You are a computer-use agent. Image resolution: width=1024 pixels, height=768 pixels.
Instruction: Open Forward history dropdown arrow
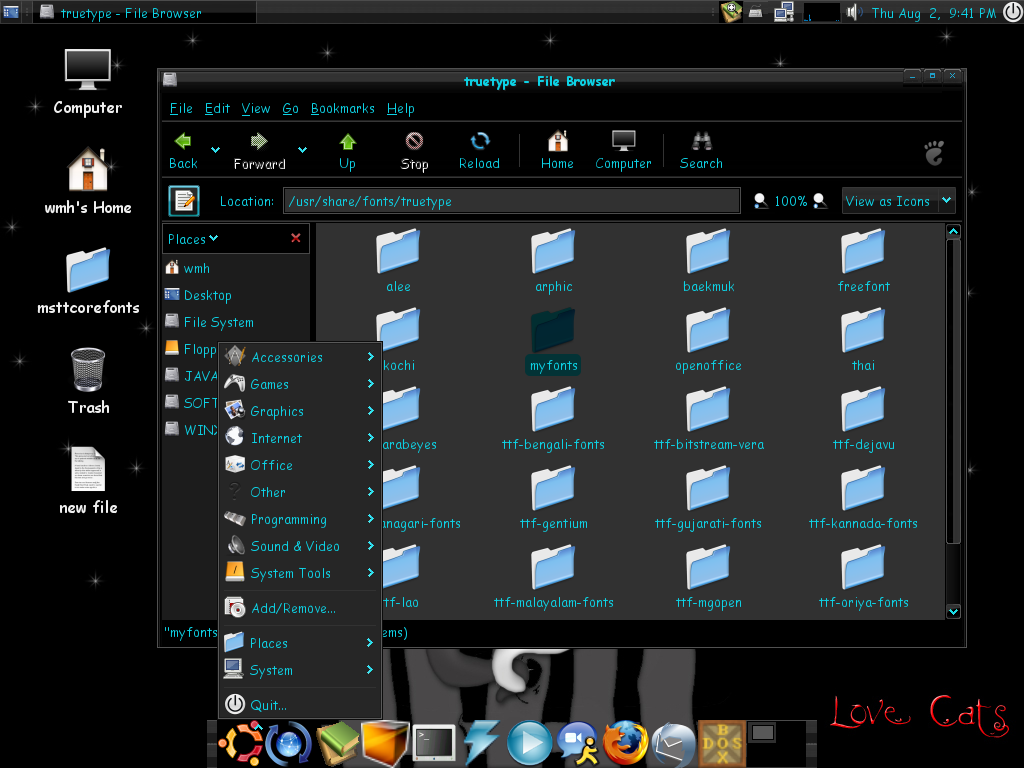(x=302, y=150)
